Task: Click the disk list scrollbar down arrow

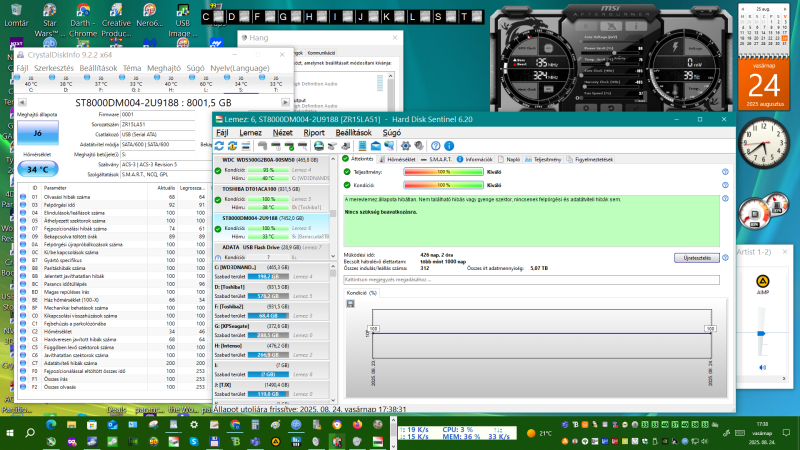Action: [x=333, y=256]
